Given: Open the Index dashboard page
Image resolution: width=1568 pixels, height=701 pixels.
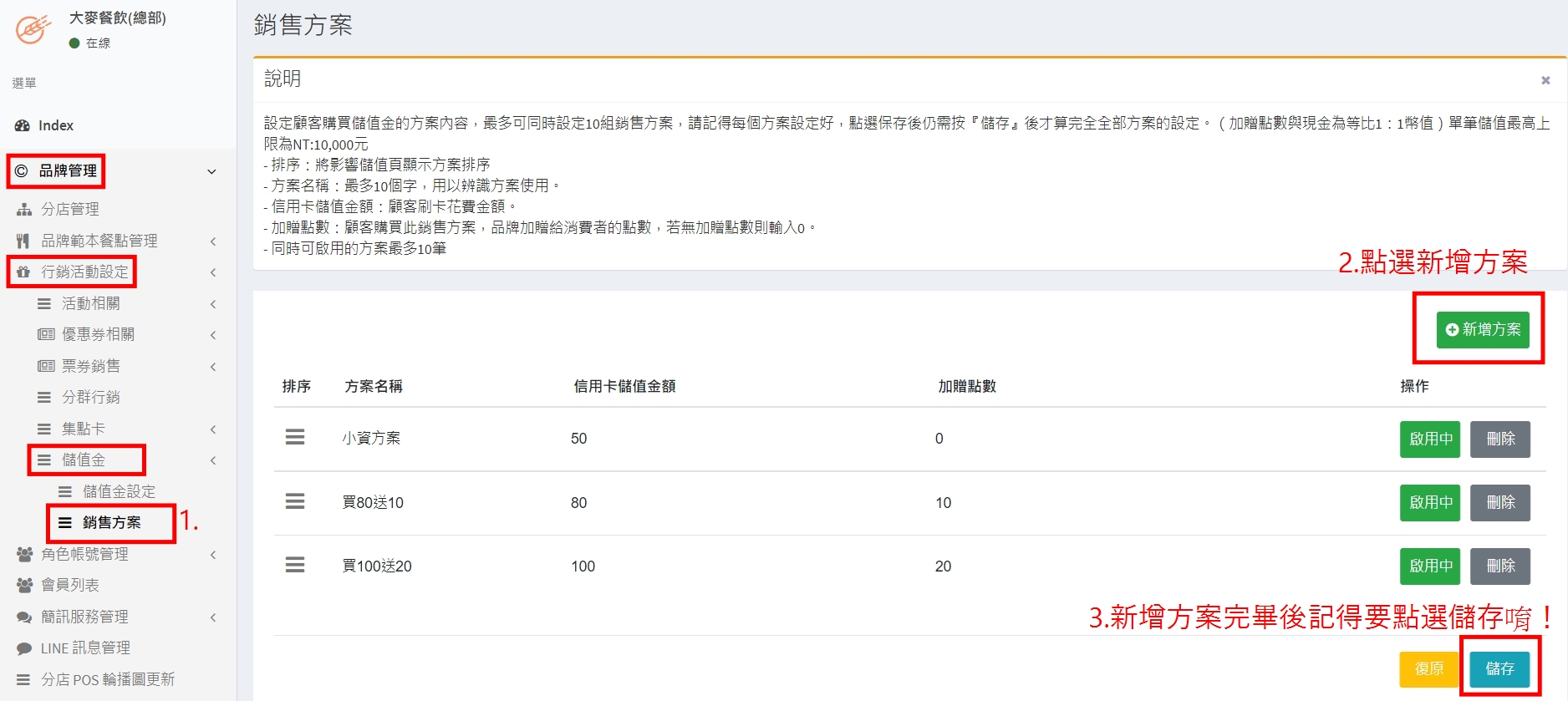Looking at the screenshot, I should 55,125.
